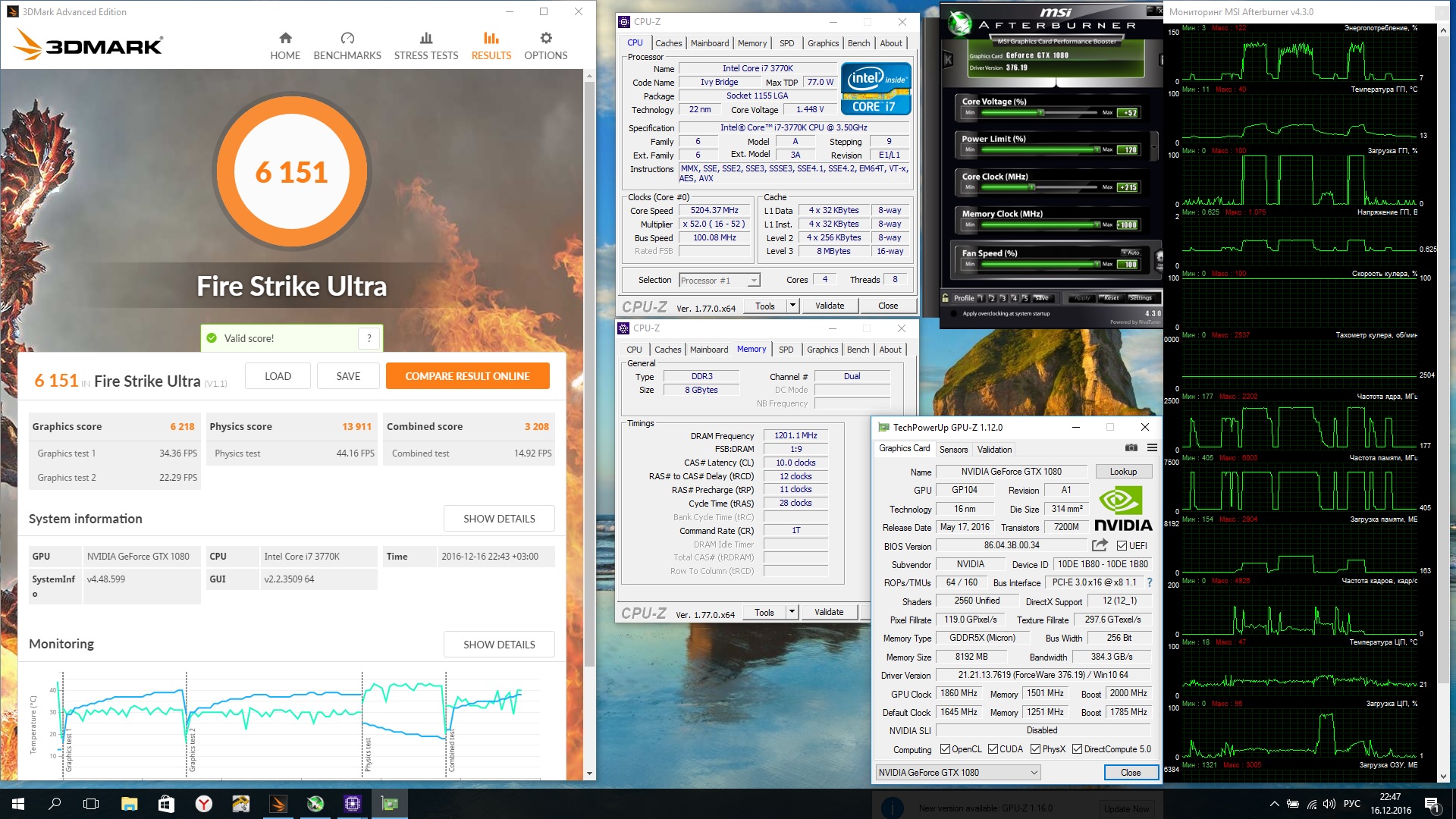Open Tools dropdown arrow in CPU-Z Memory window
The height and width of the screenshot is (819, 1456).
click(x=792, y=612)
